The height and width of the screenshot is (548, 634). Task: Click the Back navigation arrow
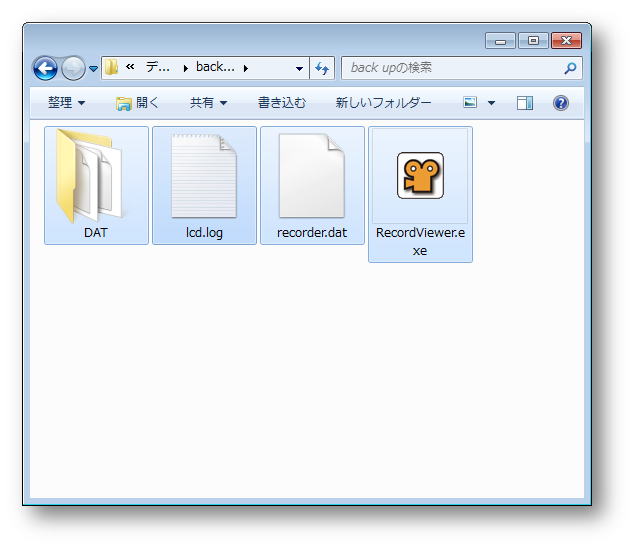(x=45, y=68)
